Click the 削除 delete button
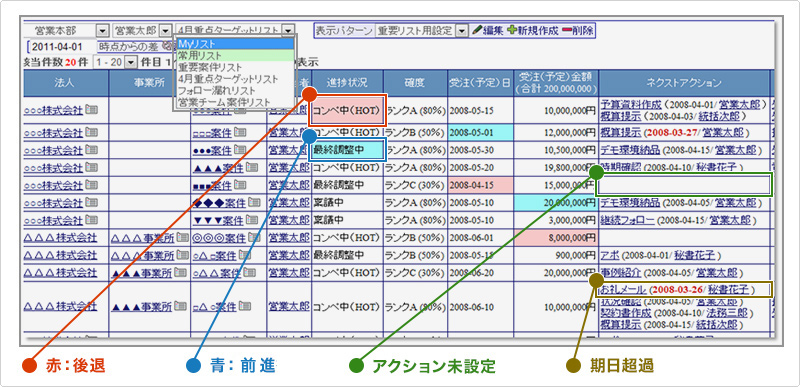Screen dimensions: 800x387 (578, 30)
